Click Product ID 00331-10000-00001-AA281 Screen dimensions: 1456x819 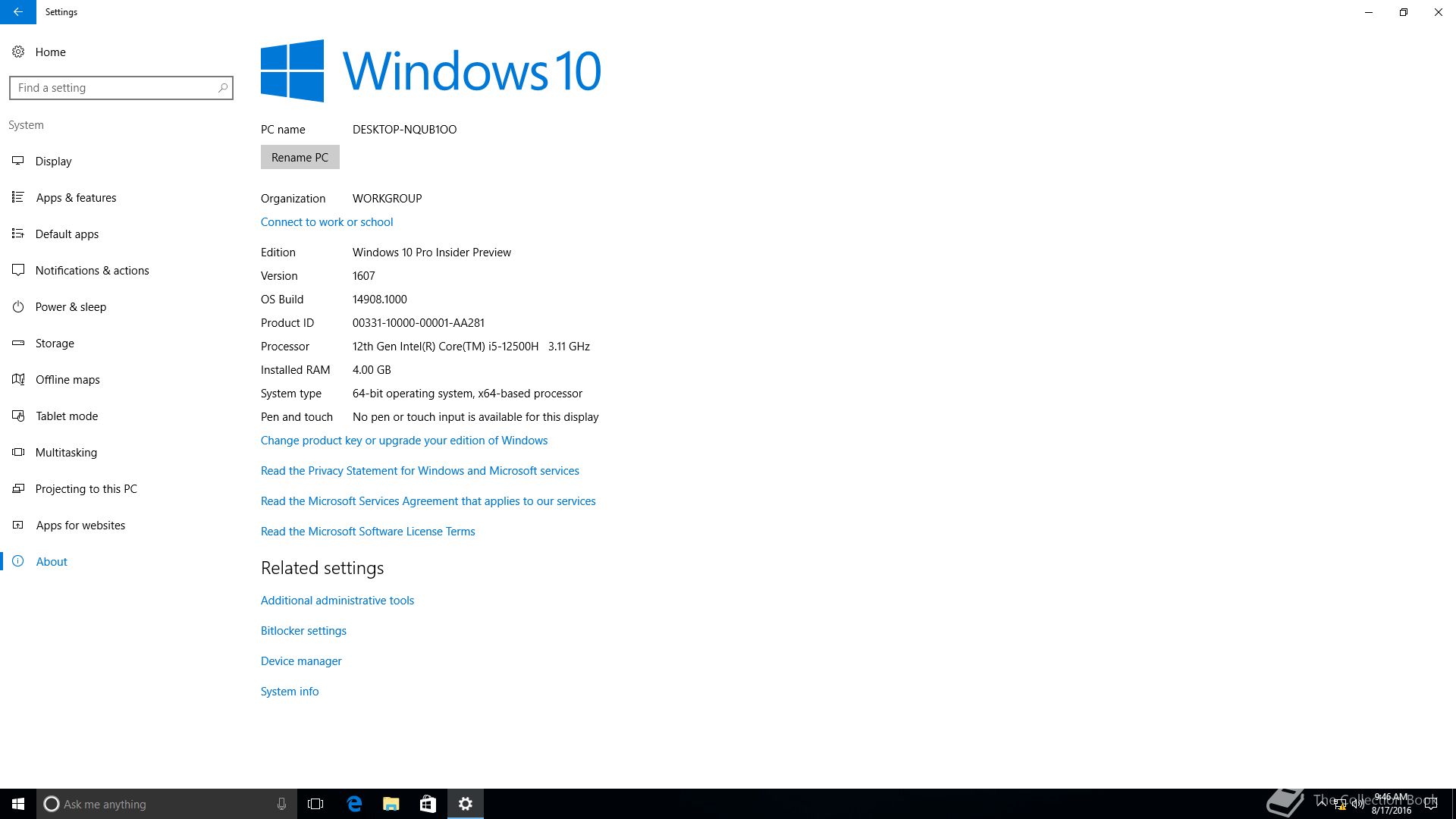point(419,323)
